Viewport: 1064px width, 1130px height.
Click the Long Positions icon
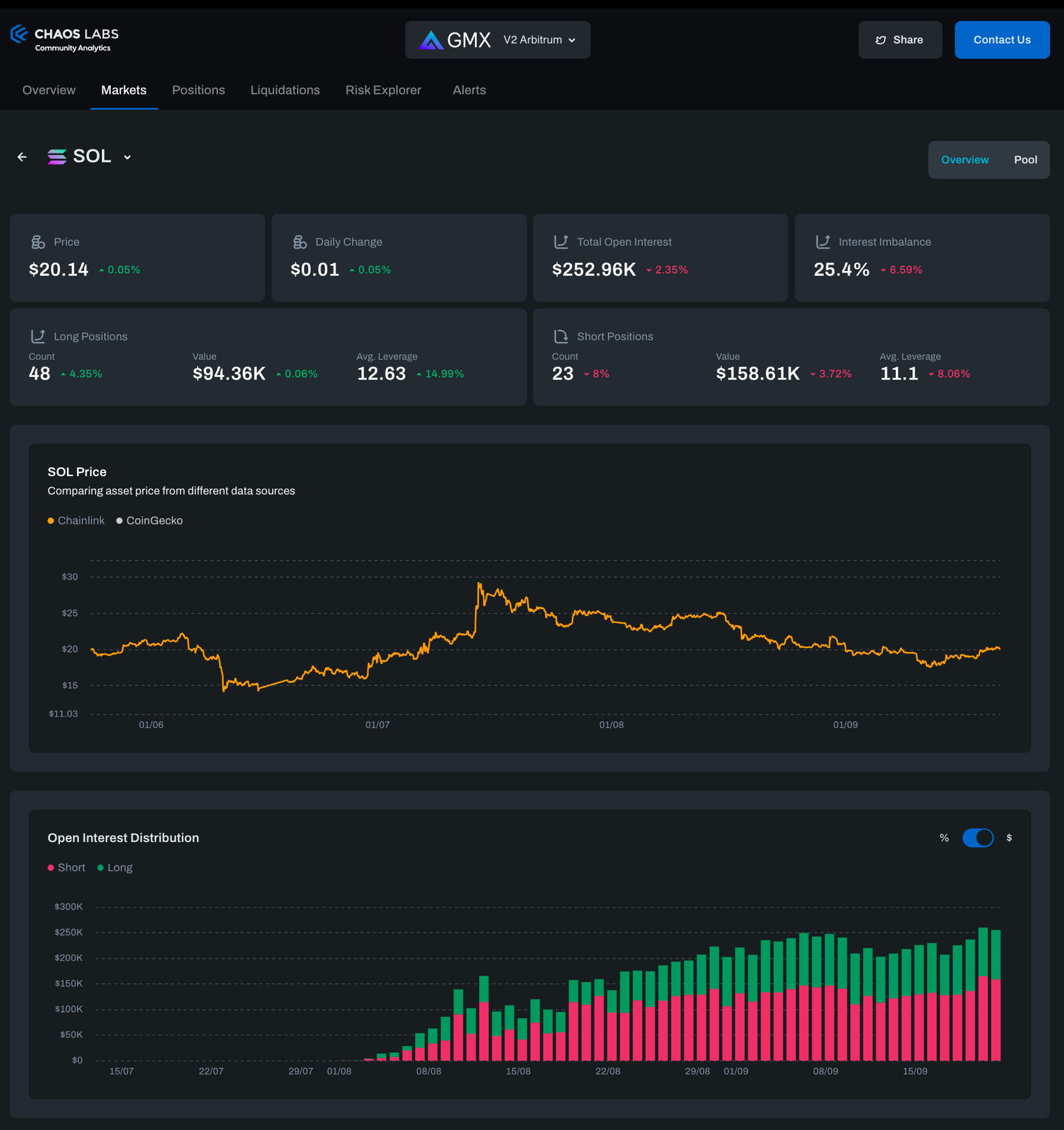pyautogui.click(x=38, y=336)
